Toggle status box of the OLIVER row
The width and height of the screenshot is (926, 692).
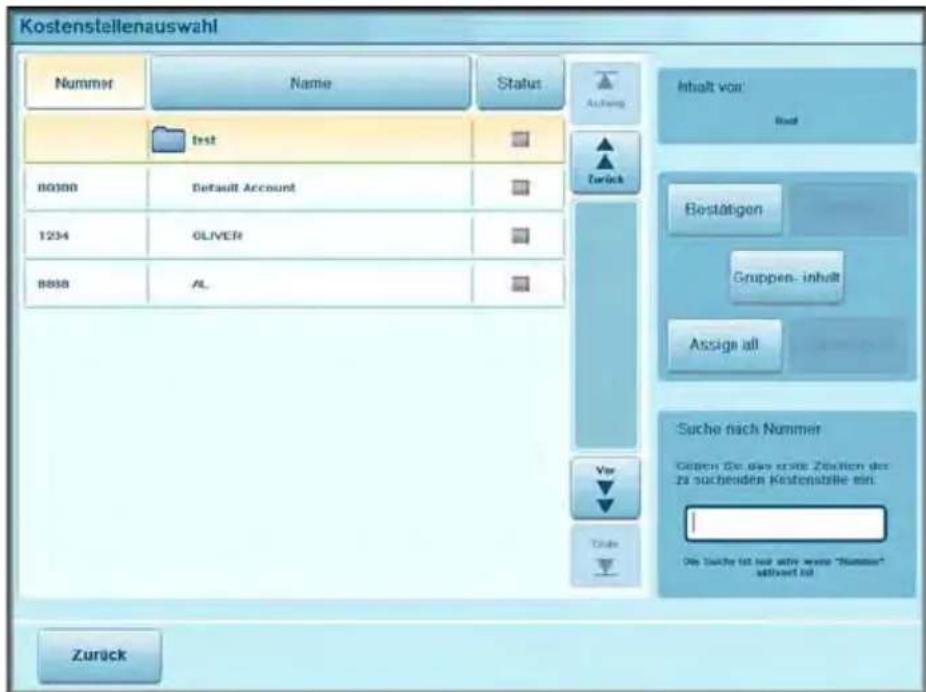[x=520, y=236]
